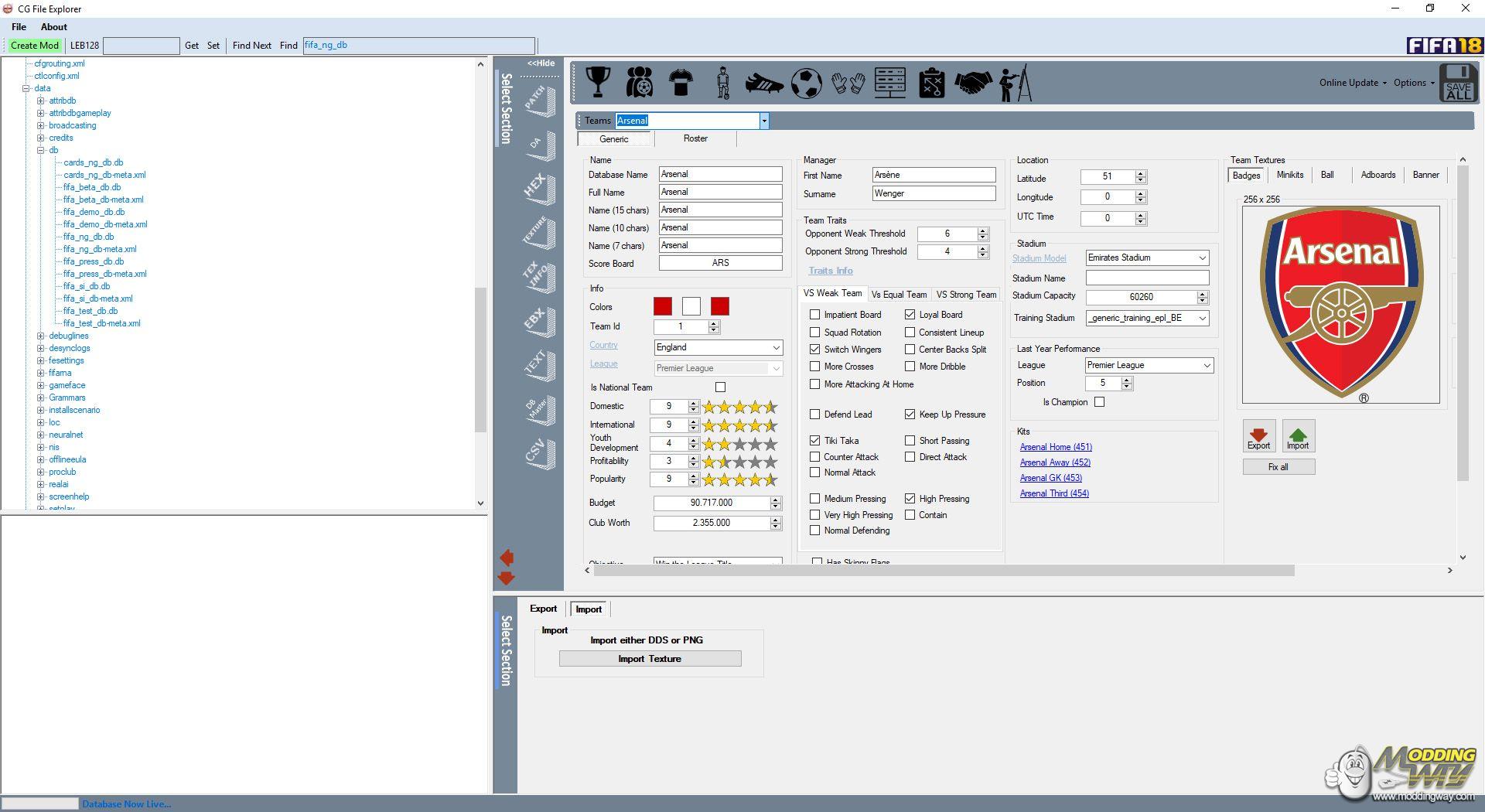Select the TEX INFO section icon
This screenshot has height=812, width=1485.
point(539,277)
